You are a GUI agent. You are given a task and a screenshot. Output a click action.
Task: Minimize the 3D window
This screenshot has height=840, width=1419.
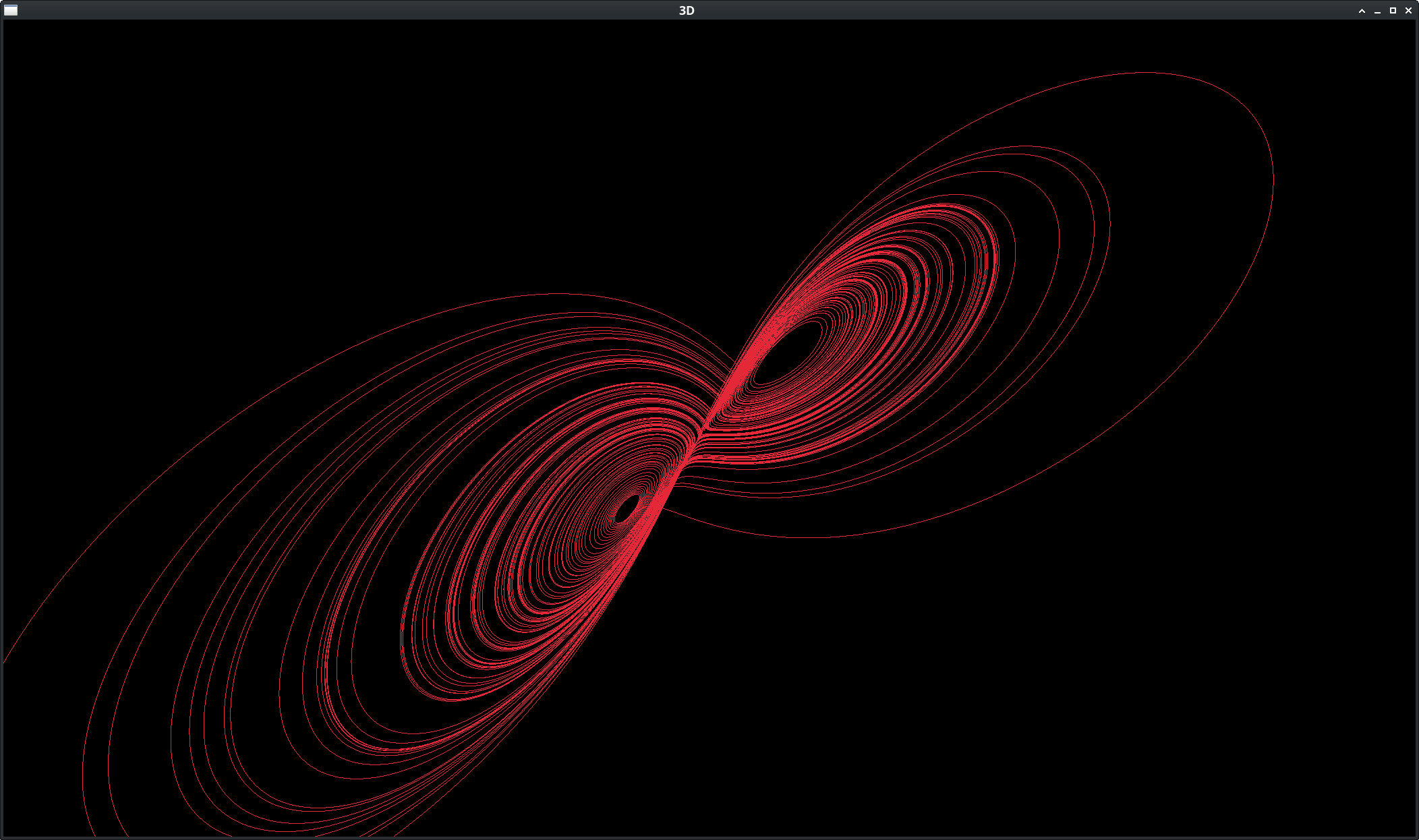[1377, 11]
